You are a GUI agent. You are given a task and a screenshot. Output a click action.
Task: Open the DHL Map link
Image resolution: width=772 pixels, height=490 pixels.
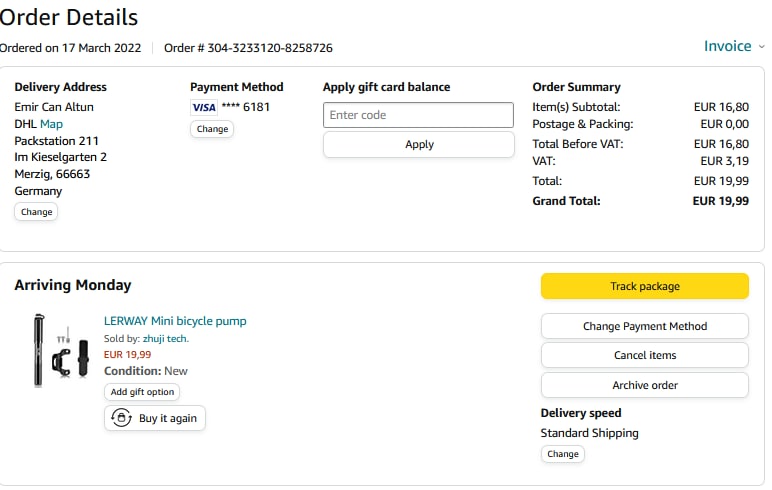point(51,124)
